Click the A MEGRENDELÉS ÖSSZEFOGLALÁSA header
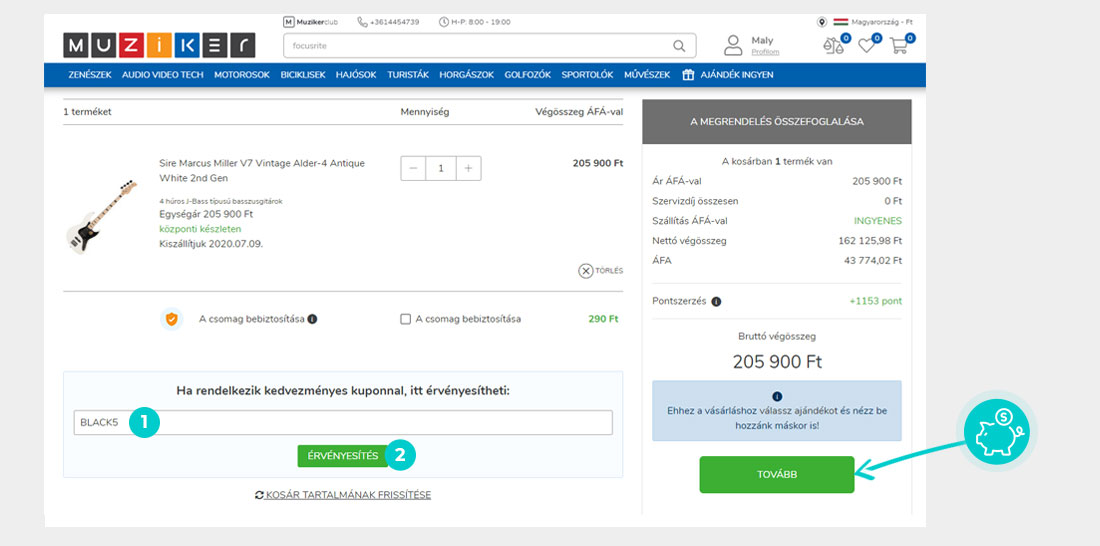 [777, 121]
